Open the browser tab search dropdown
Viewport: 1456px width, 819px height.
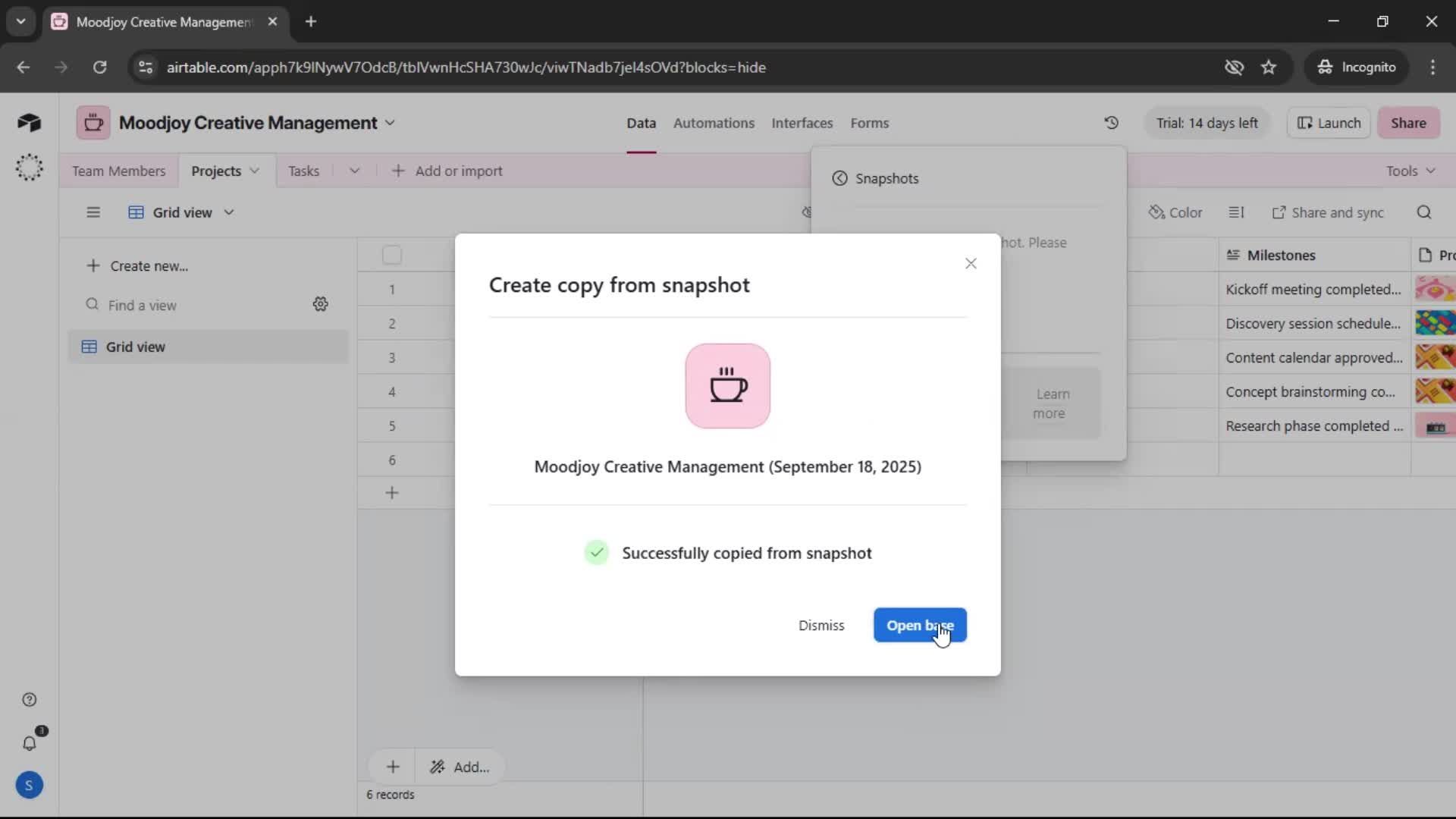click(20, 21)
